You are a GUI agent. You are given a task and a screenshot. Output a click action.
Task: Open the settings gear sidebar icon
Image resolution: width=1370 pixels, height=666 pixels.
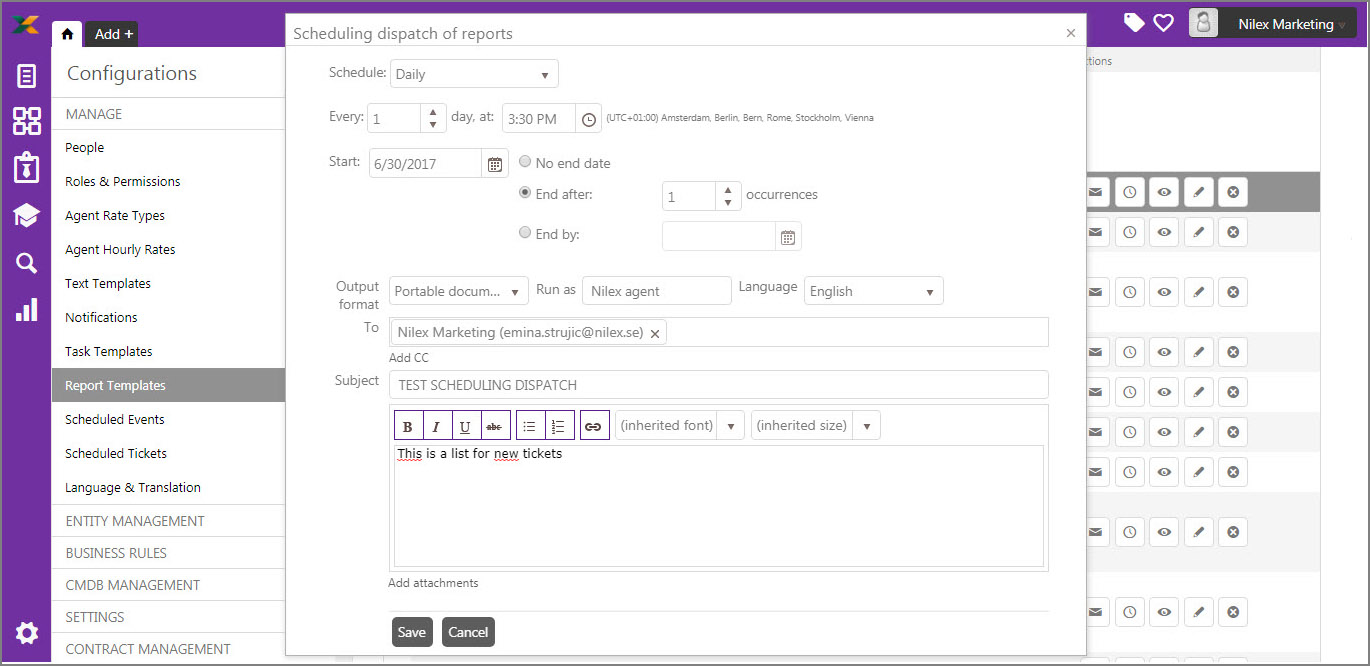[x=26, y=632]
